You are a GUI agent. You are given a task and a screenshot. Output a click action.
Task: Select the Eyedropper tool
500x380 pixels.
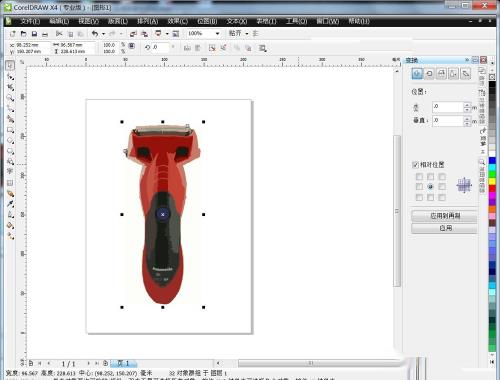pyautogui.click(x=10, y=204)
